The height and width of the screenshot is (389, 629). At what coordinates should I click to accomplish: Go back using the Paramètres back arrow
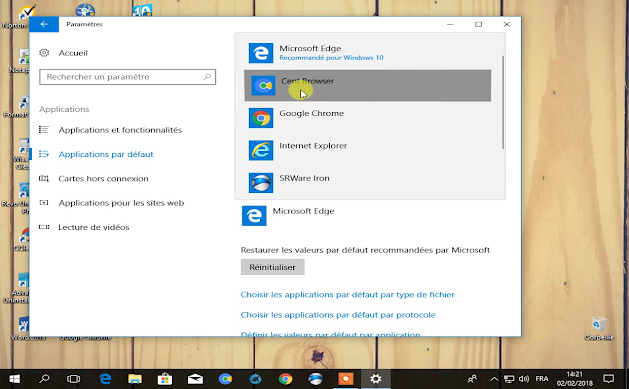point(44,24)
